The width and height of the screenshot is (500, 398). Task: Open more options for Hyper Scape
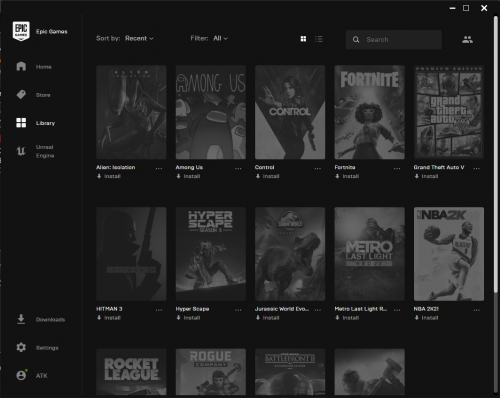point(238,310)
